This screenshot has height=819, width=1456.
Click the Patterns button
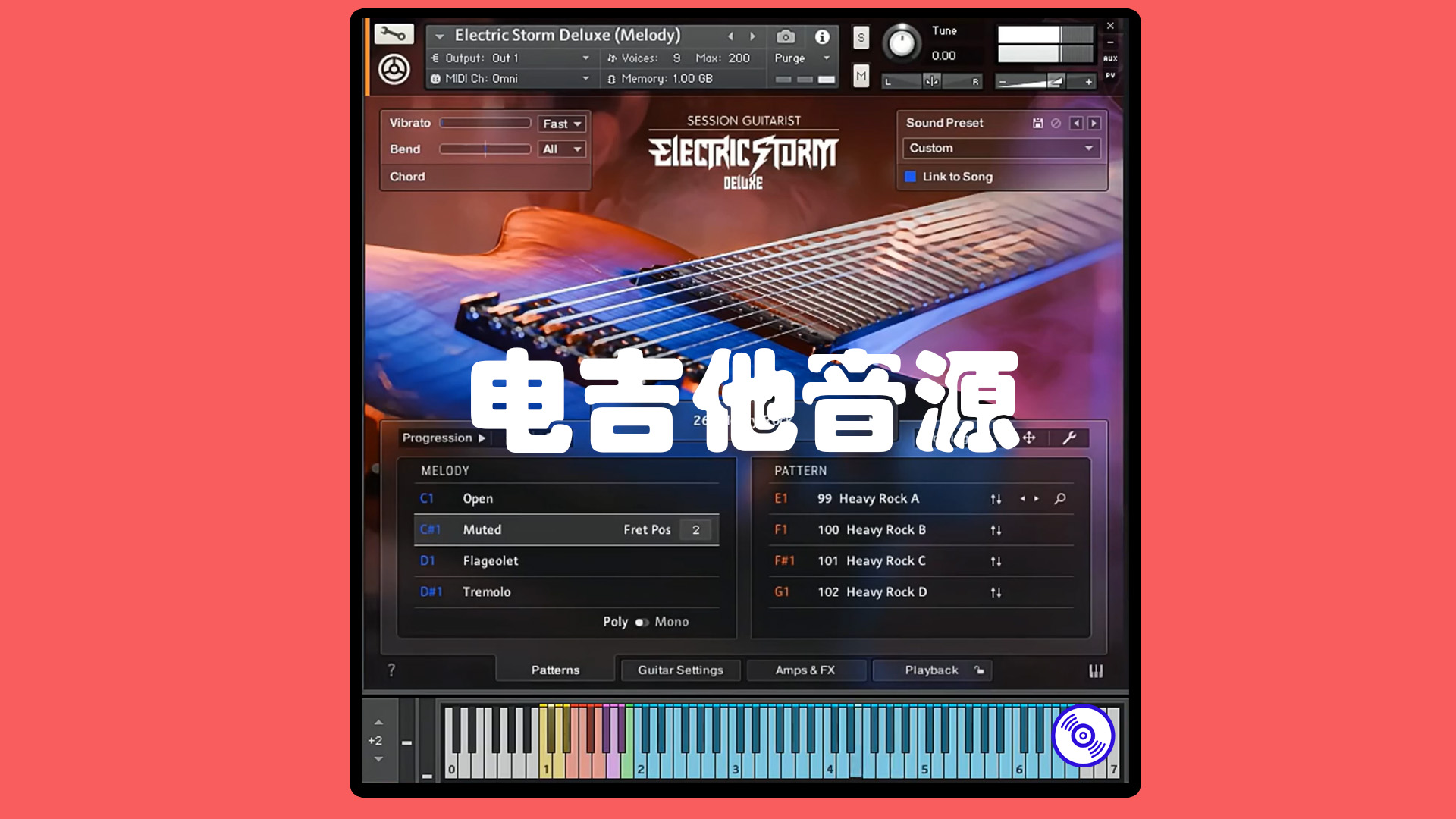[x=555, y=669]
